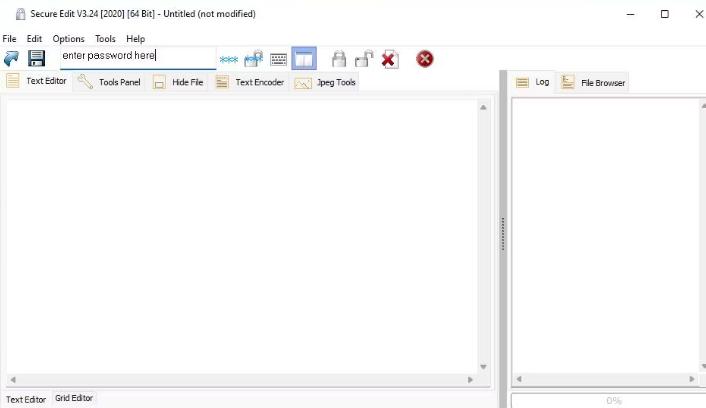Open the File menu
The width and height of the screenshot is (706, 408).
9,39
